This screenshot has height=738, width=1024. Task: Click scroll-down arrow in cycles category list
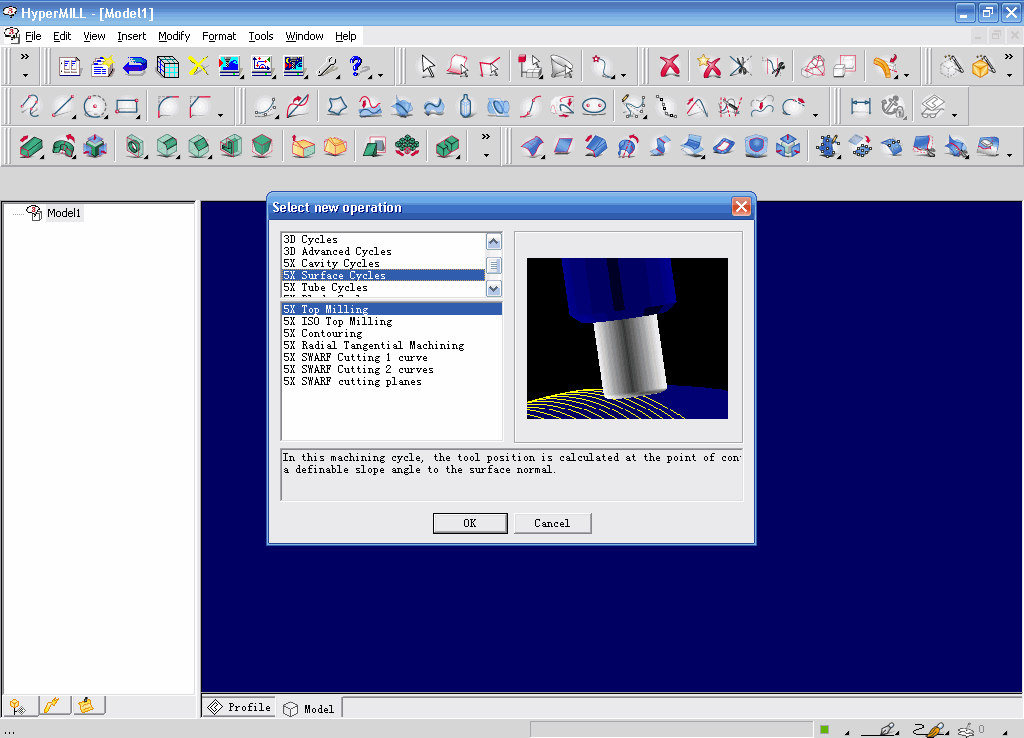494,288
